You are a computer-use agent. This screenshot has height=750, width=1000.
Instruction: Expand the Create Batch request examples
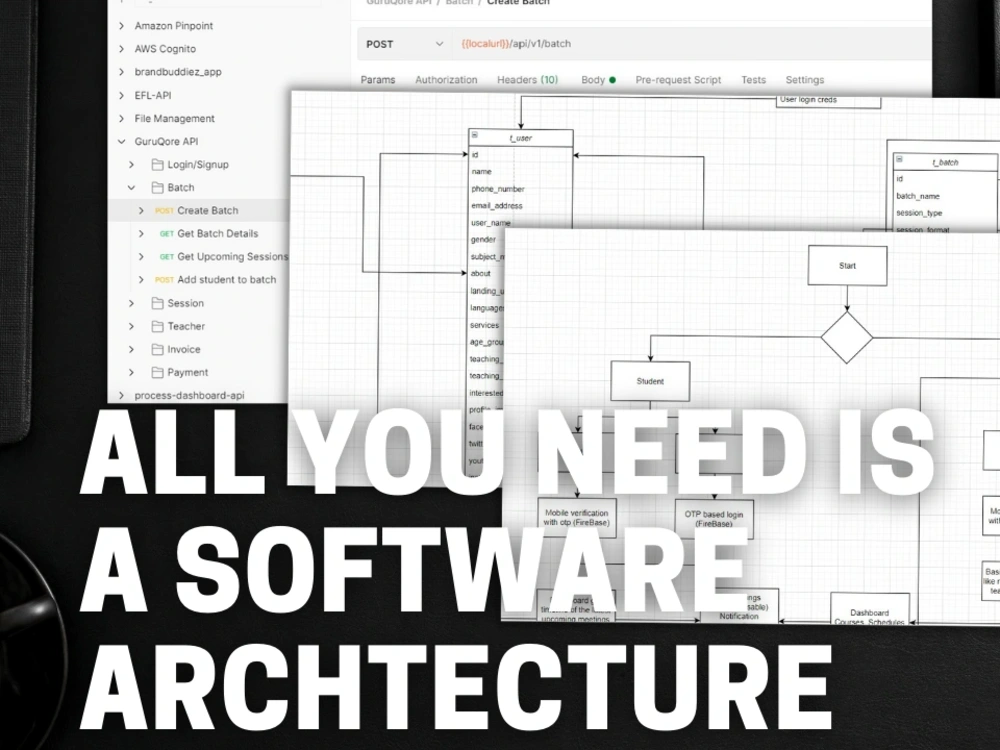142,210
